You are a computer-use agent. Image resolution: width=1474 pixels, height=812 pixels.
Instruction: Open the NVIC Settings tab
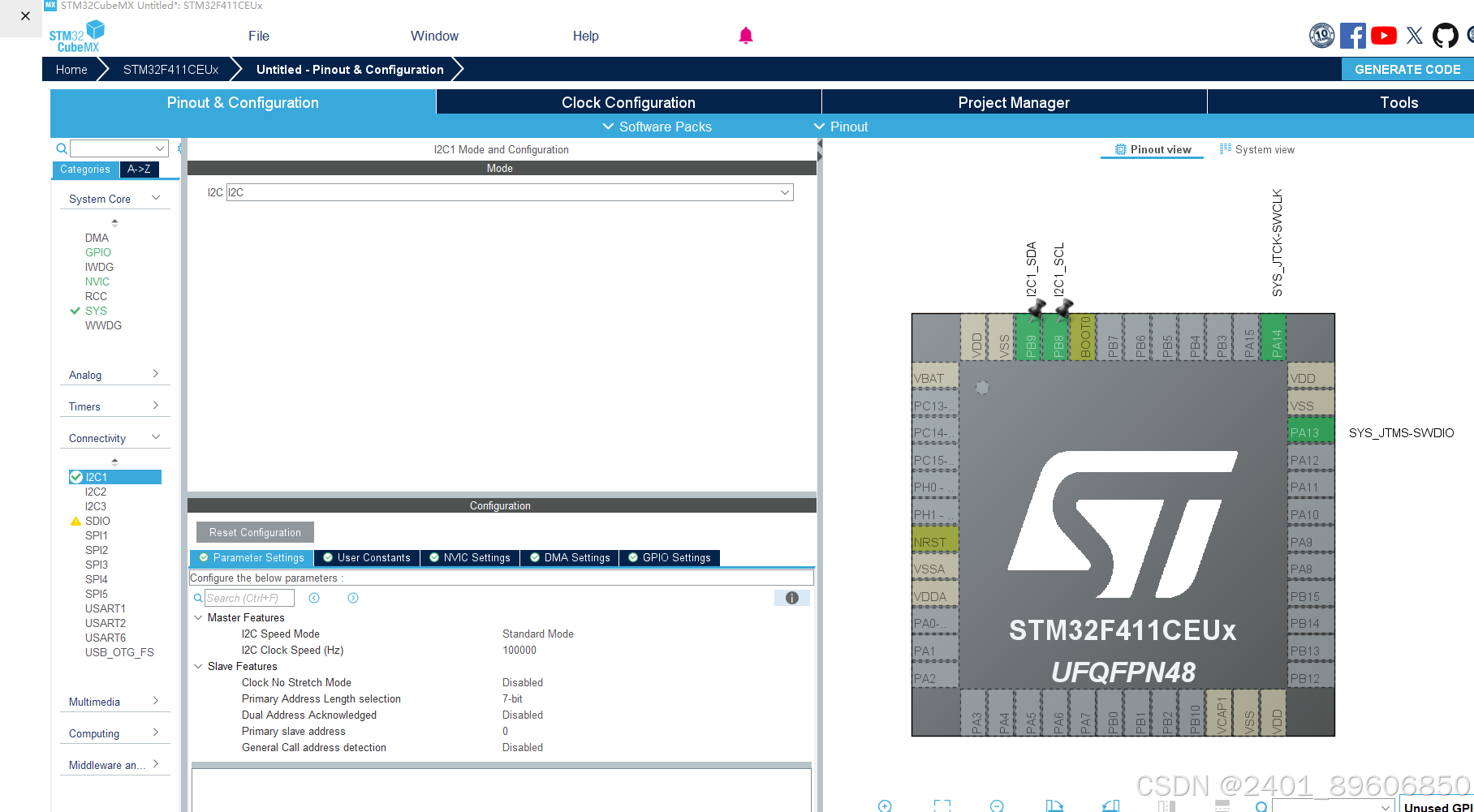click(470, 557)
